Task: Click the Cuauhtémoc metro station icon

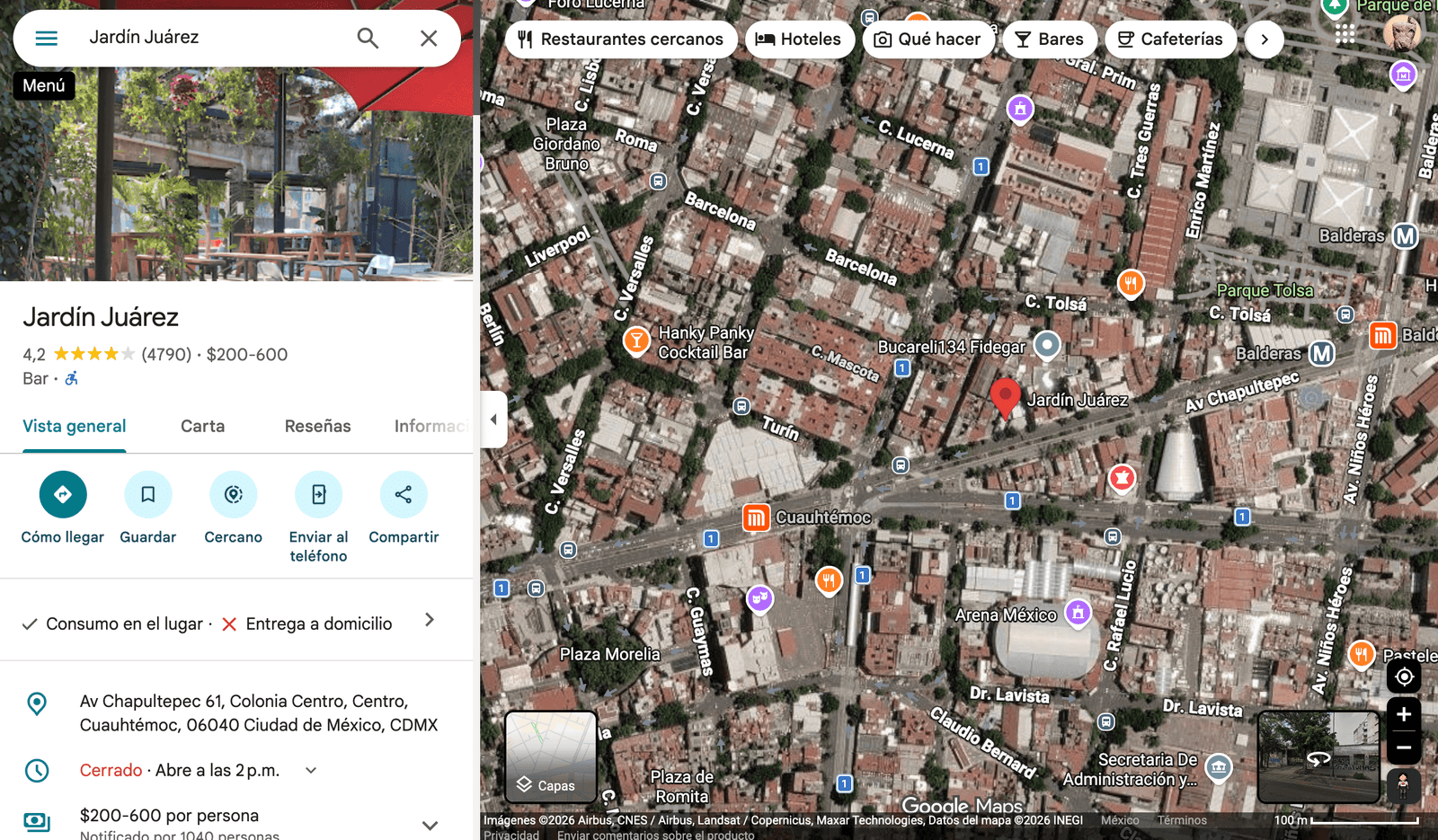Action: point(756,517)
